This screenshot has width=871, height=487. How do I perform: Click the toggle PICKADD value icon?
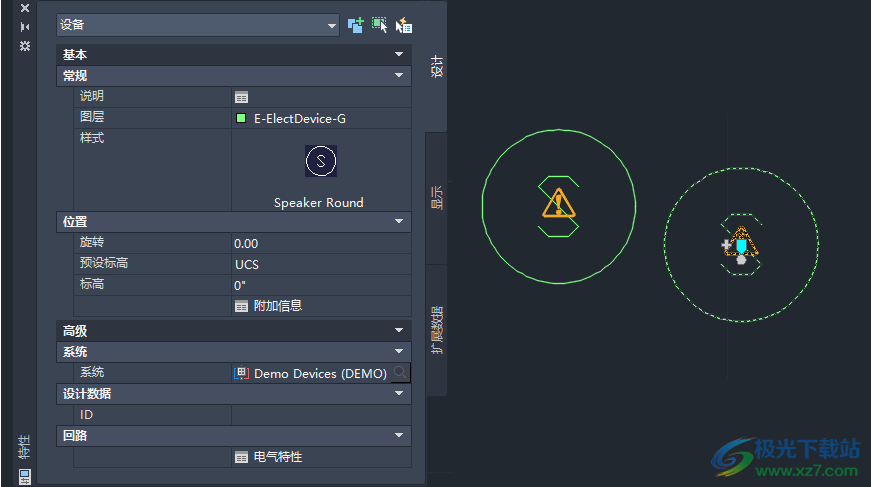point(356,25)
